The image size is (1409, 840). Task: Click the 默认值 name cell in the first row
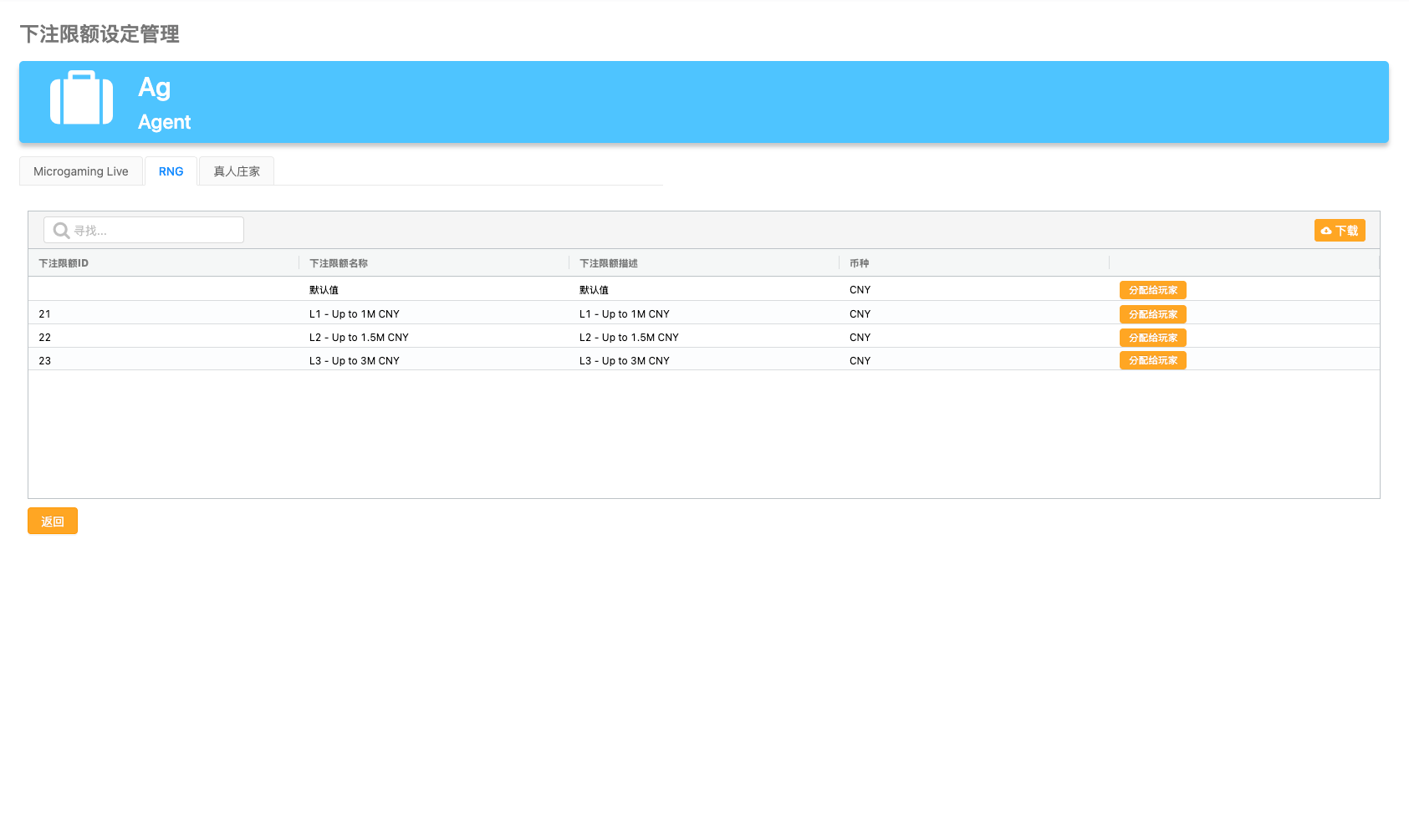324,290
